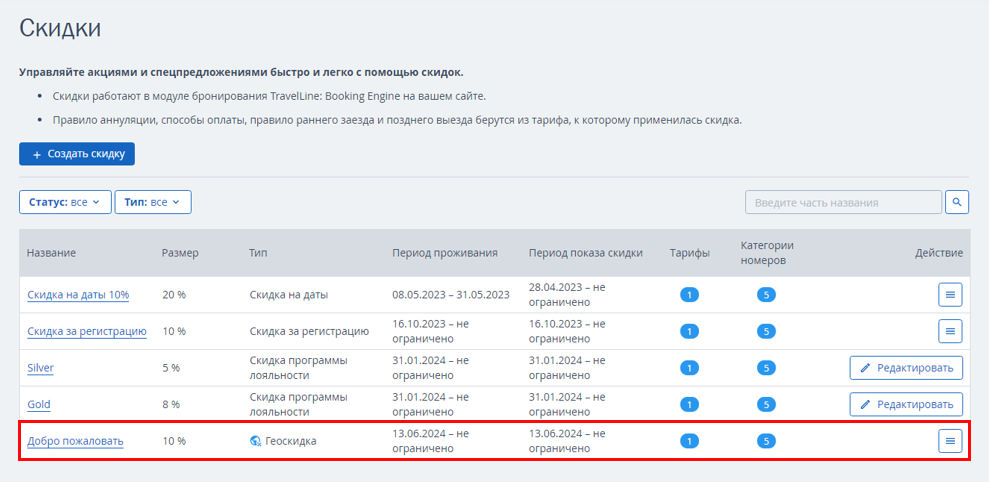Click the Название column header
The height and width of the screenshot is (482, 989).
51,253
